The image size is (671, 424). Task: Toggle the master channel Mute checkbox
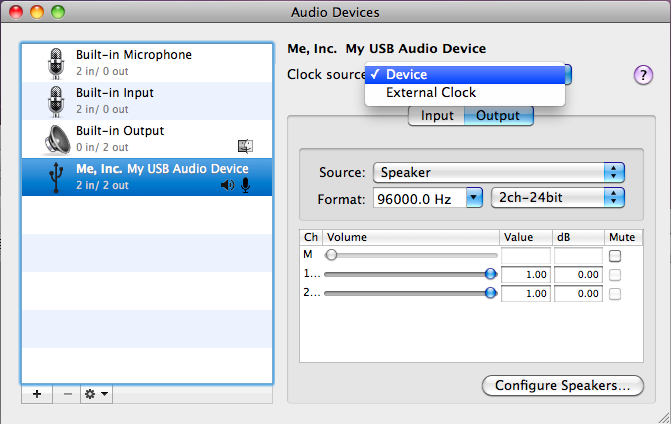point(615,256)
